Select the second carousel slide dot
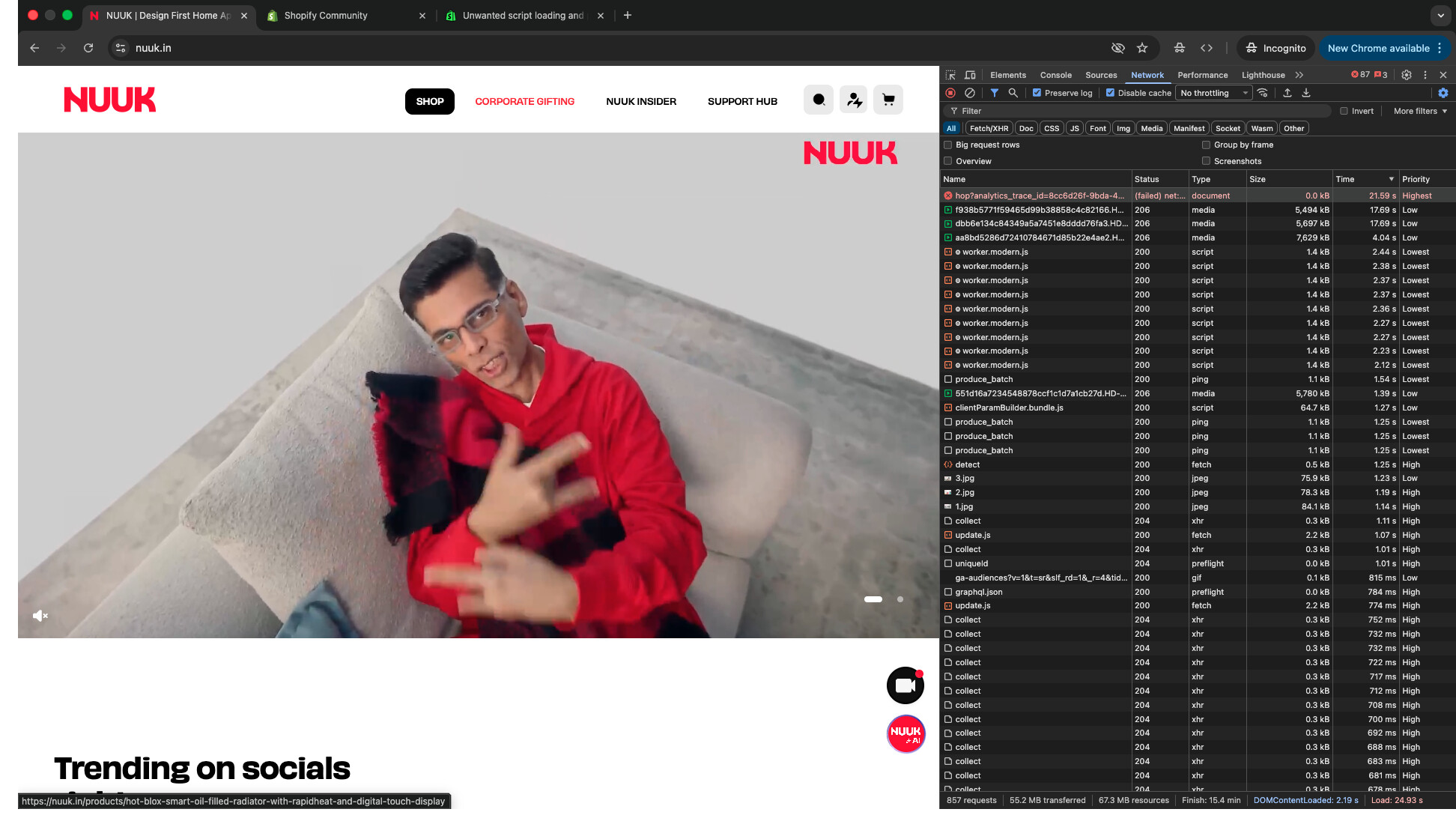 (x=900, y=599)
